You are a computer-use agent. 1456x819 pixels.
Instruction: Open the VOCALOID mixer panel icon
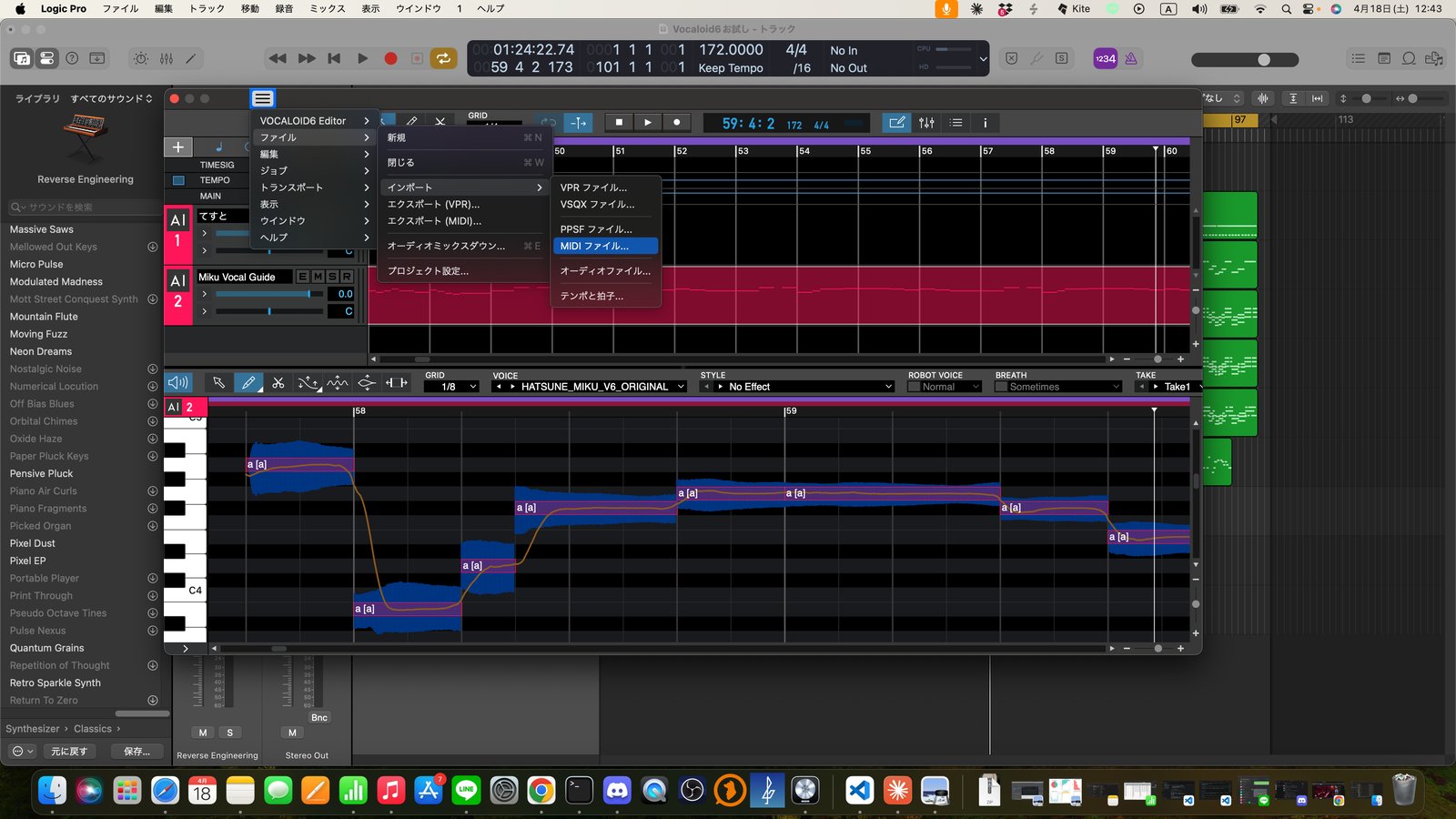[x=926, y=123]
